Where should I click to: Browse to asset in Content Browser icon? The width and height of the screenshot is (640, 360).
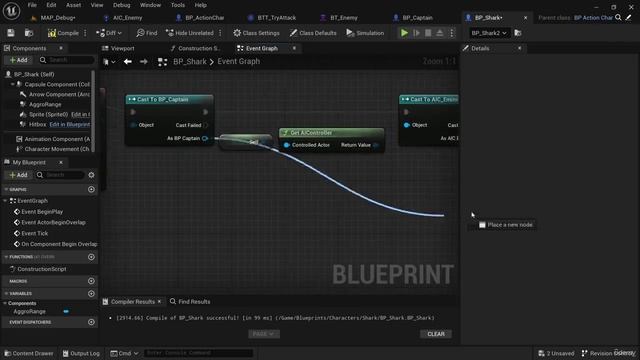pos(29,33)
